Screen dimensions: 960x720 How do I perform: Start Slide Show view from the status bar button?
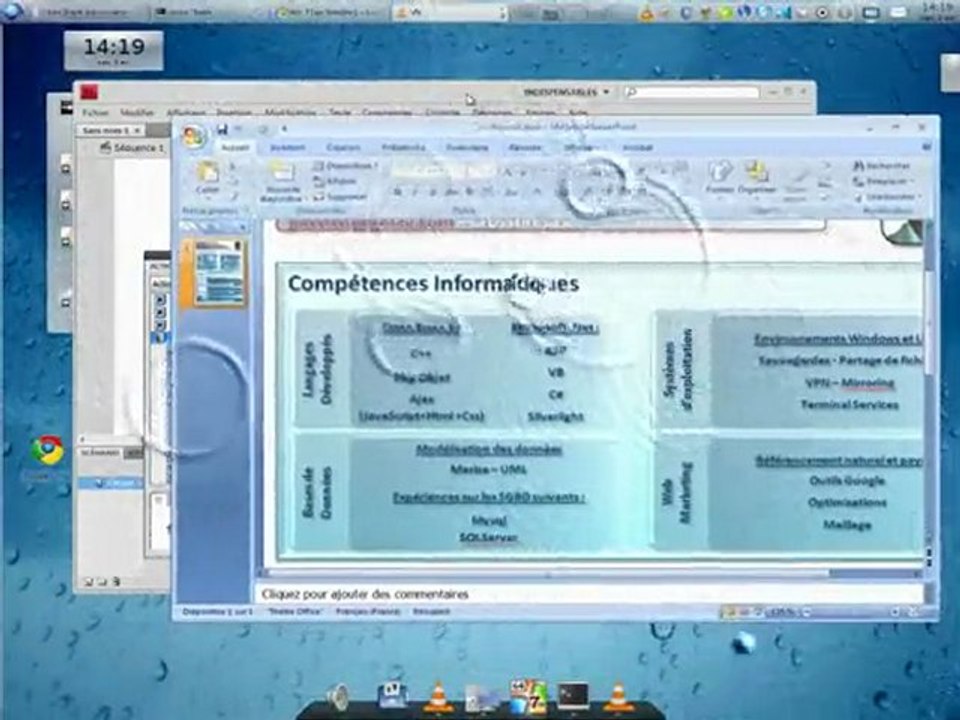pos(759,612)
